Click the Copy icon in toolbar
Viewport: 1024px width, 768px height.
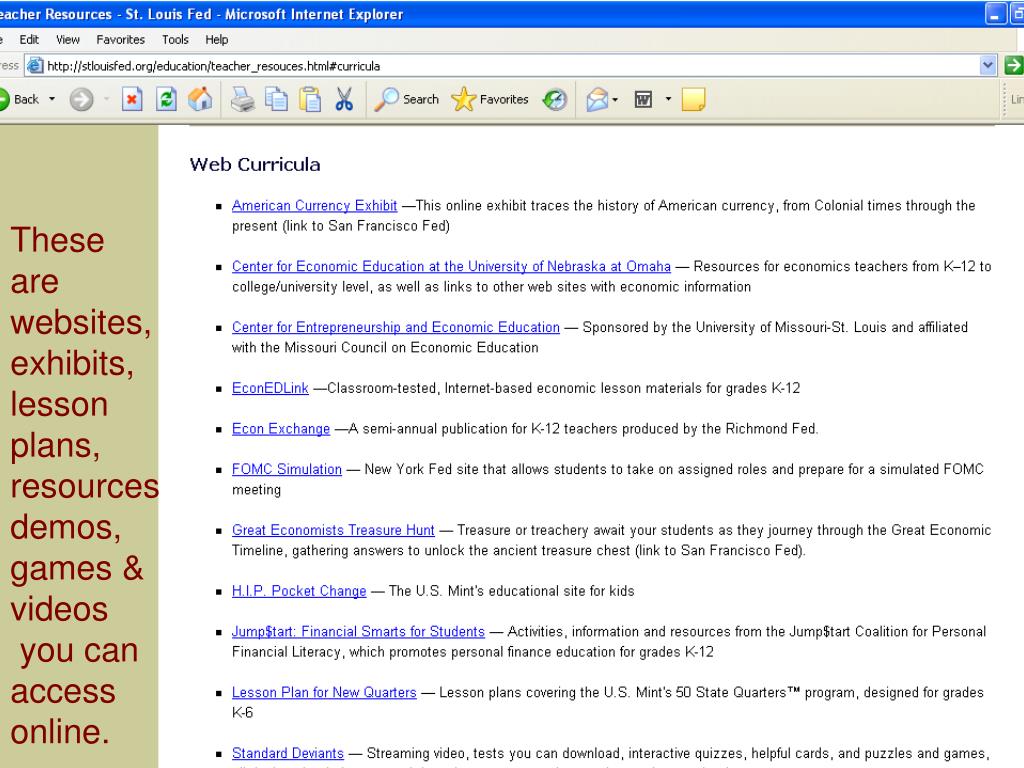pyautogui.click(x=276, y=99)
